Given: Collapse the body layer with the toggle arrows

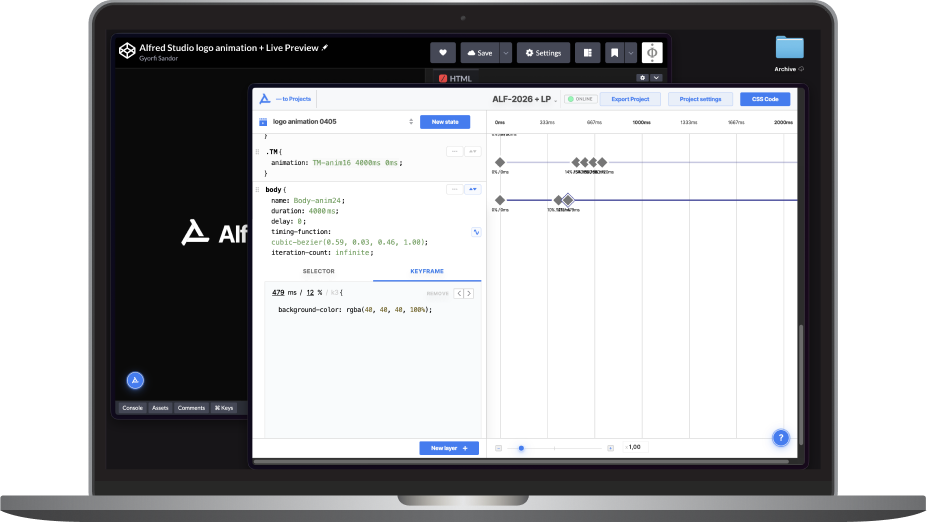Looking at the screenshot, I should click(472, 190).
